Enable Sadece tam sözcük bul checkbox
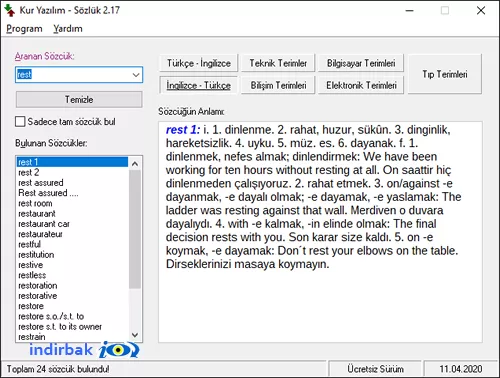This screenshot has height=378, width=500. coord(20,122)
